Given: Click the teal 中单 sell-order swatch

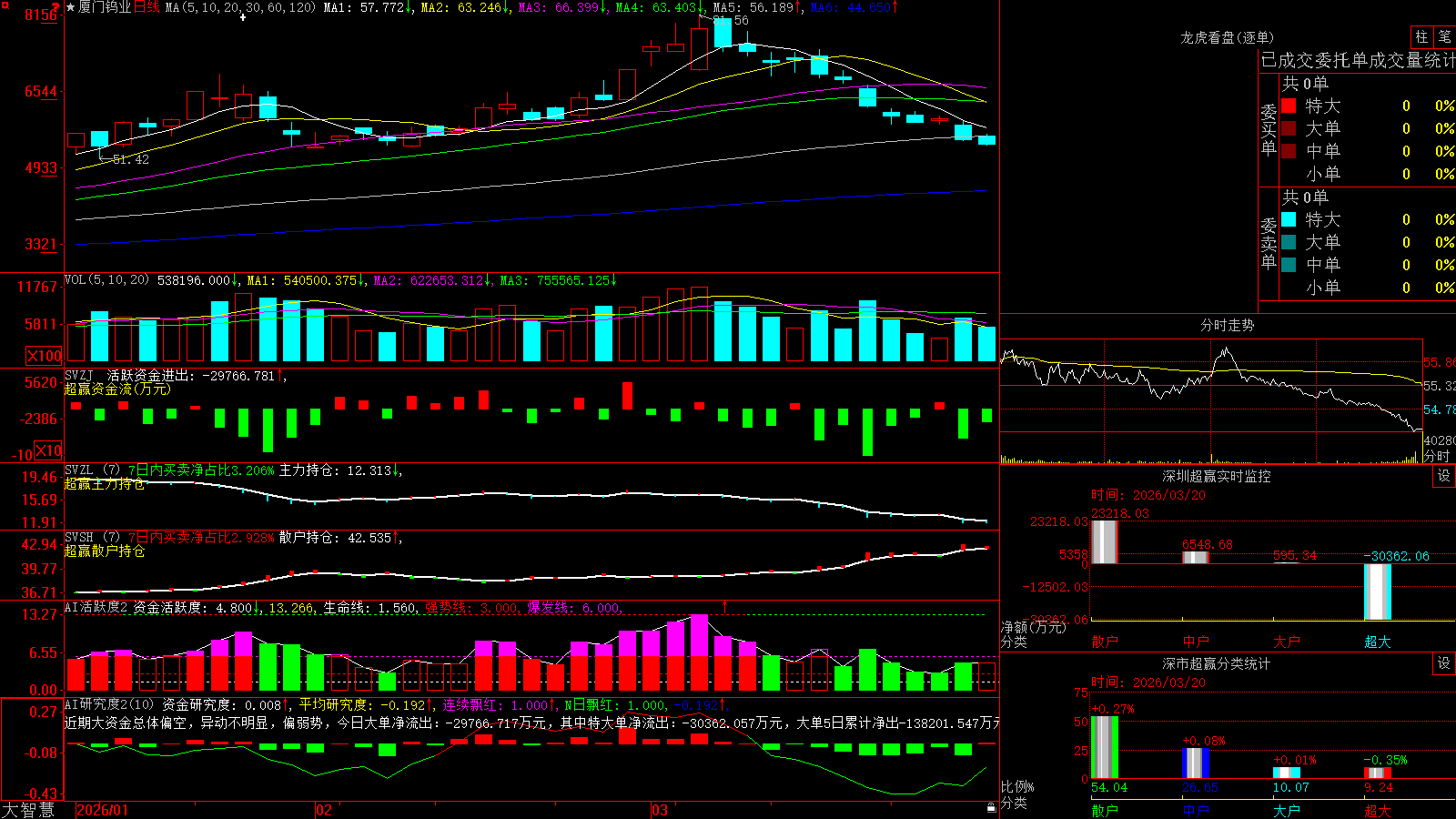Looking at the screenshot, I should [1289, 265].
